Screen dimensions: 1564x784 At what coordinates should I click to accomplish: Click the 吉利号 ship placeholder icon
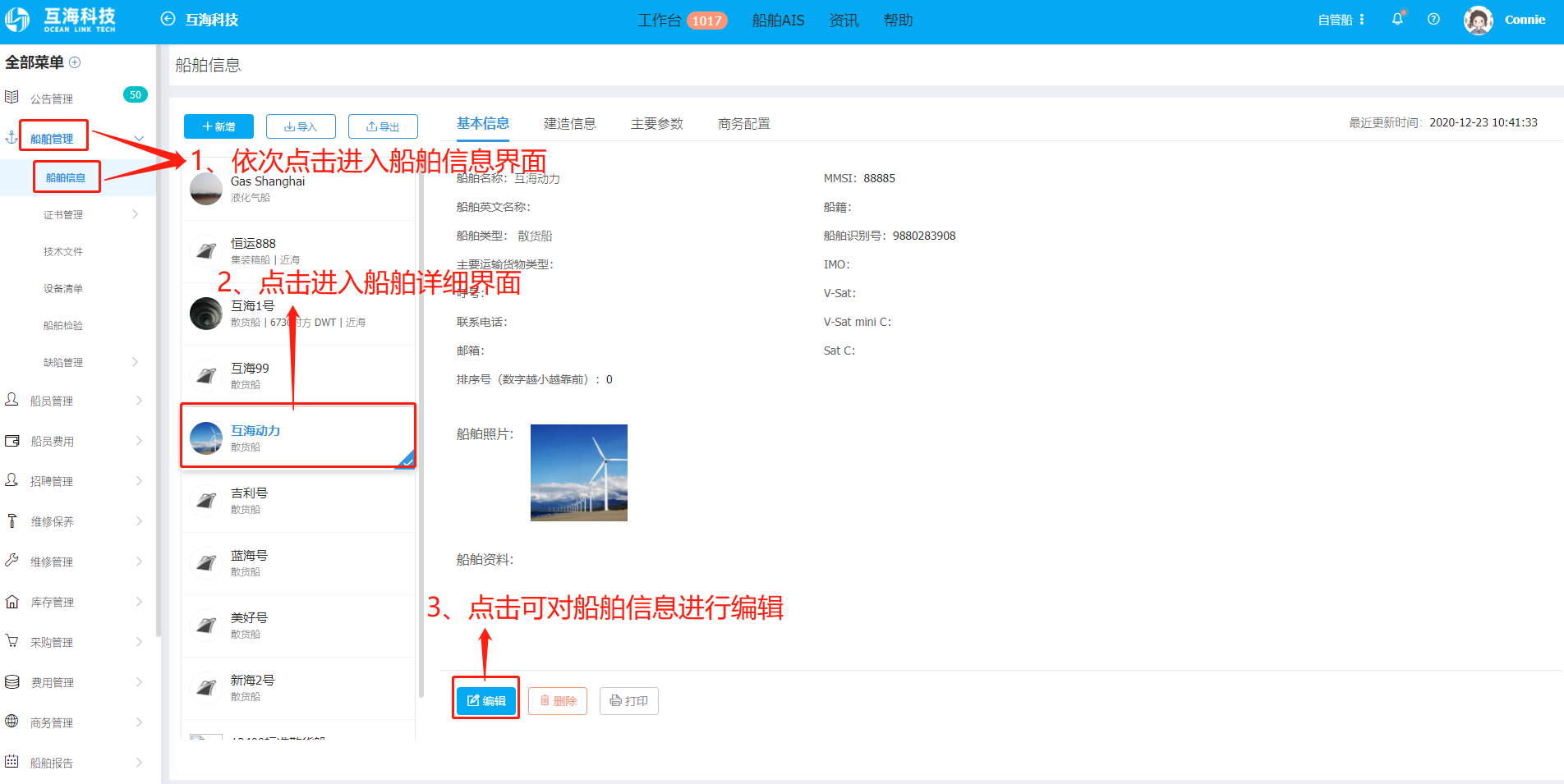pyautogui.click(x=206, y=501)
